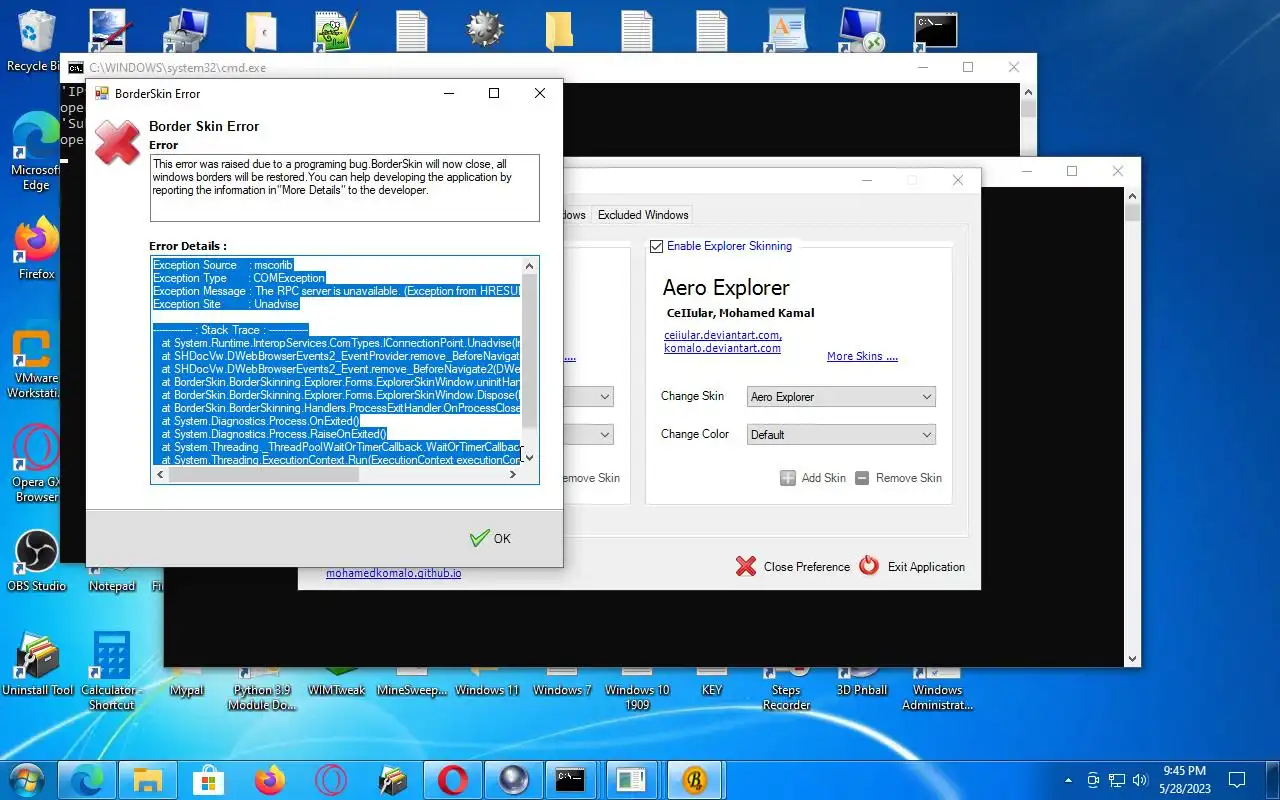1280x800 pixels.
Task: Click OK in the BorderSkin Error dialog
Action: 490,538
